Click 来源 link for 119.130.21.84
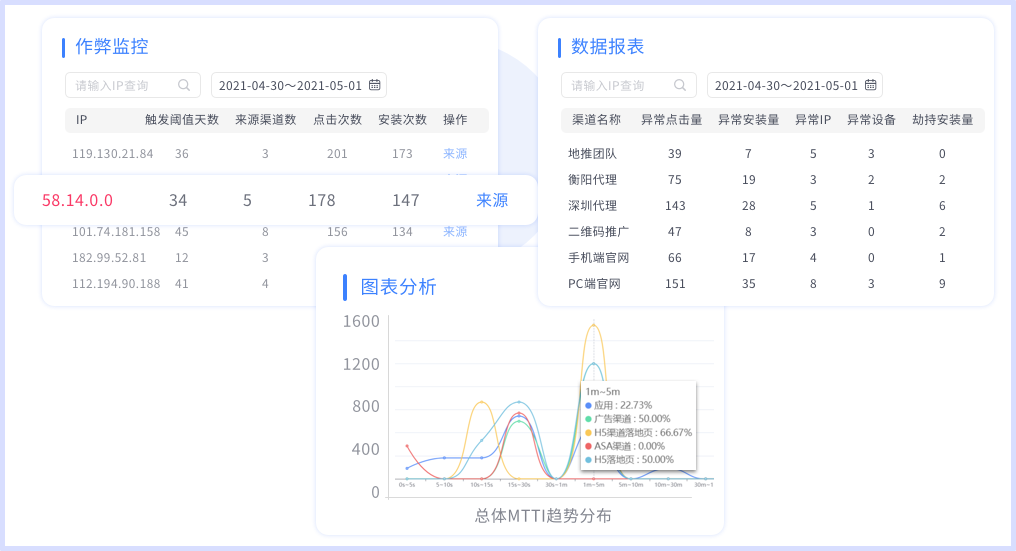Viewport: 1016px width, 551px height. point(455,154)
